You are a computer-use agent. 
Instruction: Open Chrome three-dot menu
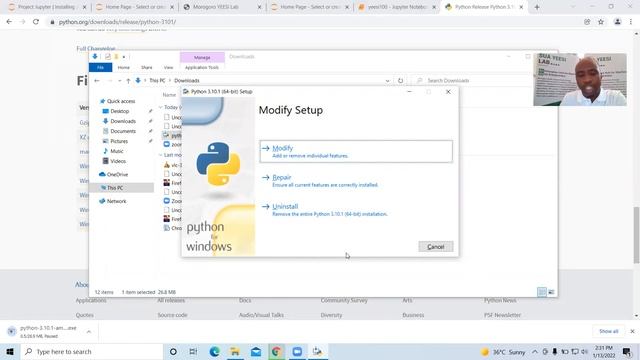pos(631,22)
